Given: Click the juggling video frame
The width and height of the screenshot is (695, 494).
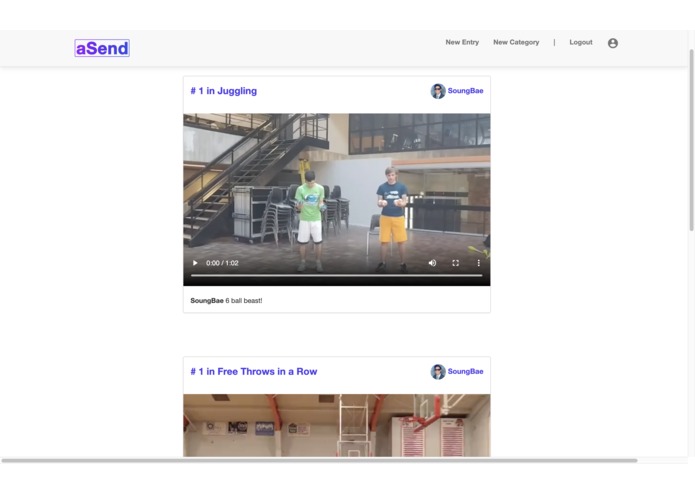Looking at the screenshot, I should (x=337, y=199).
